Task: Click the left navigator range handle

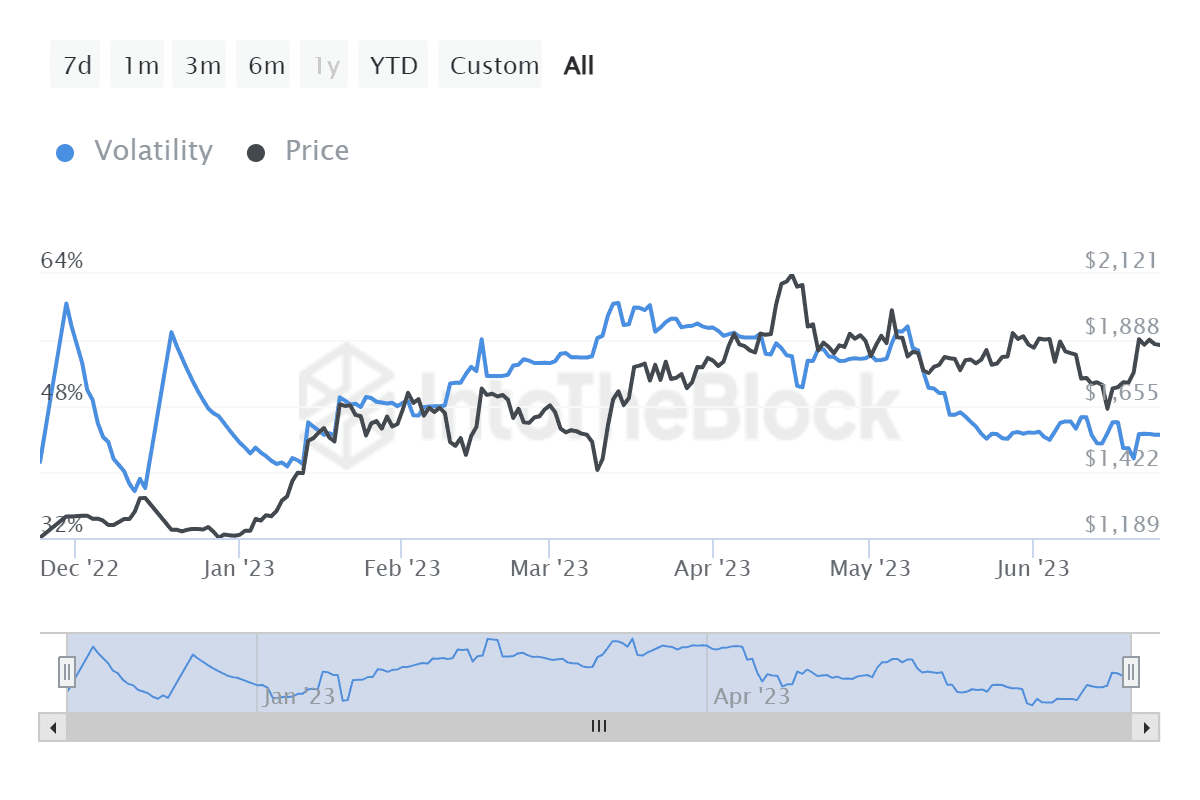Action: (67, 671)
